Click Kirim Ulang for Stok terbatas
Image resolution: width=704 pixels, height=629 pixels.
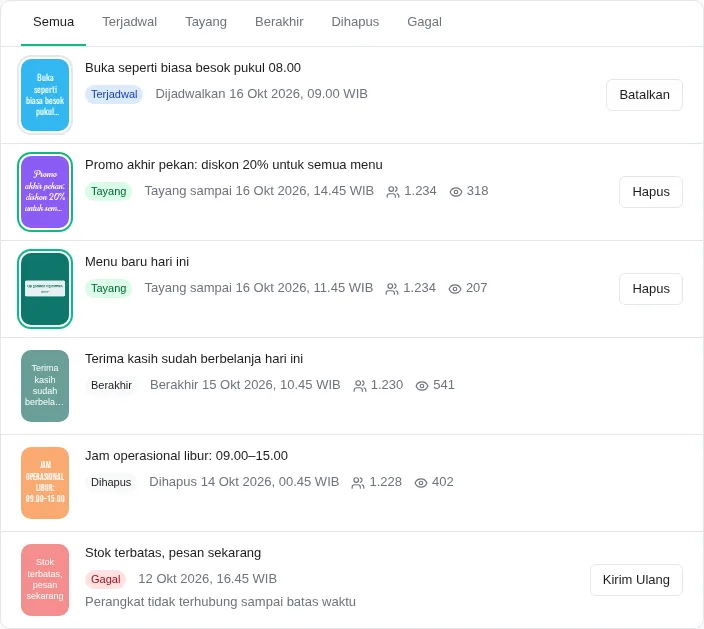636,580
